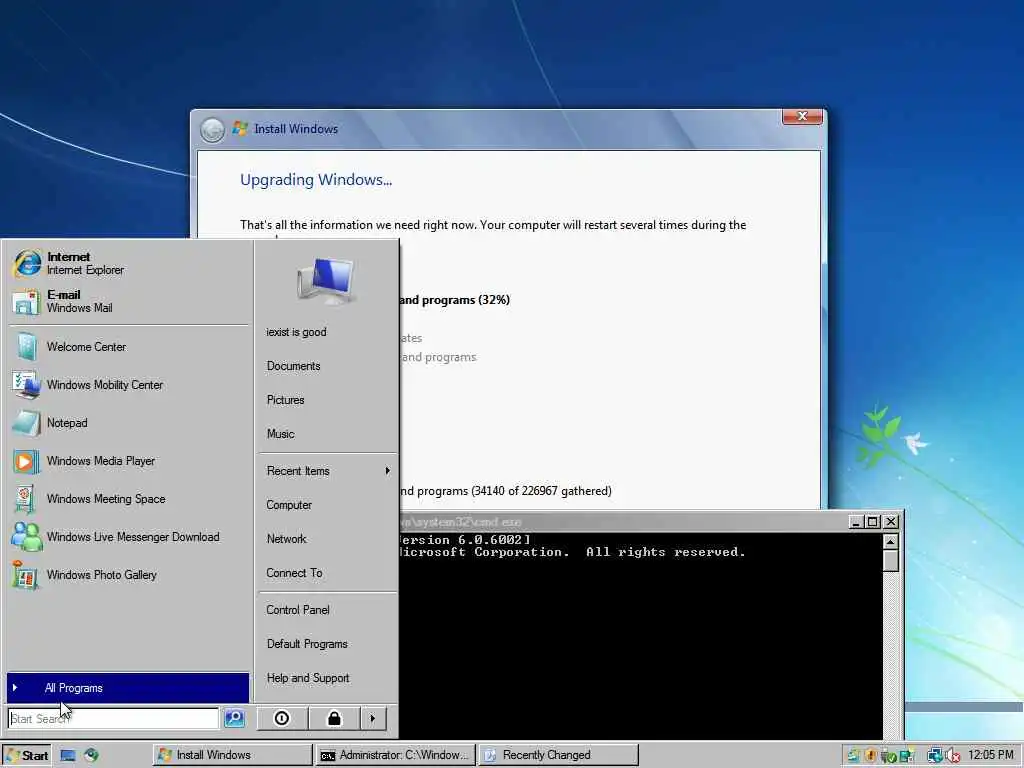1024x768 pixels.
Task: Expand All Programs list
Action: pyautogui.click(x=128, y=688)
